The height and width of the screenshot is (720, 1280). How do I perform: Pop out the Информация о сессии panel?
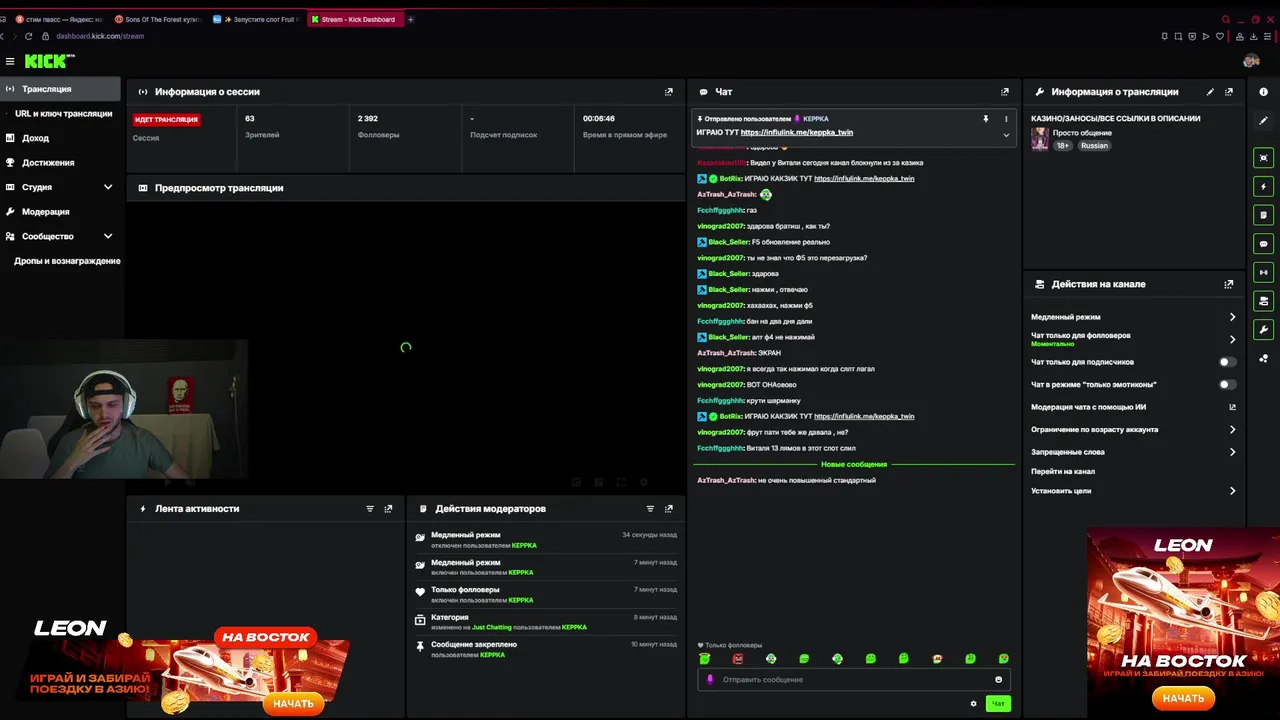coord(669,92)
